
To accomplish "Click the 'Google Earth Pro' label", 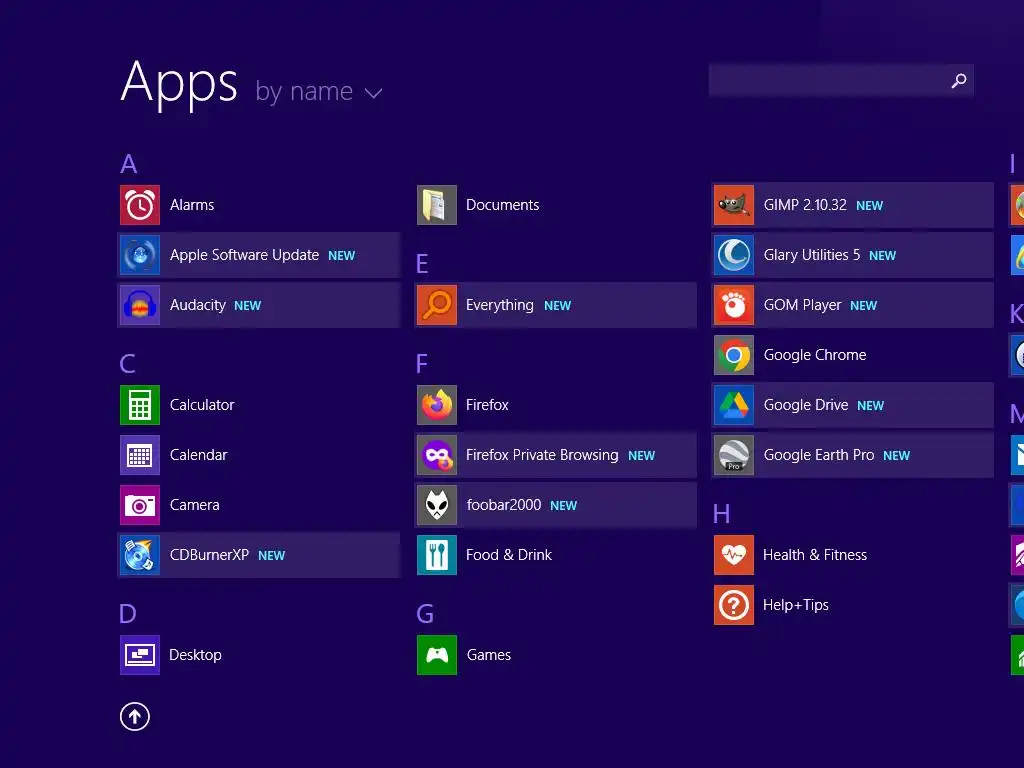I will (x=819, y=455).
